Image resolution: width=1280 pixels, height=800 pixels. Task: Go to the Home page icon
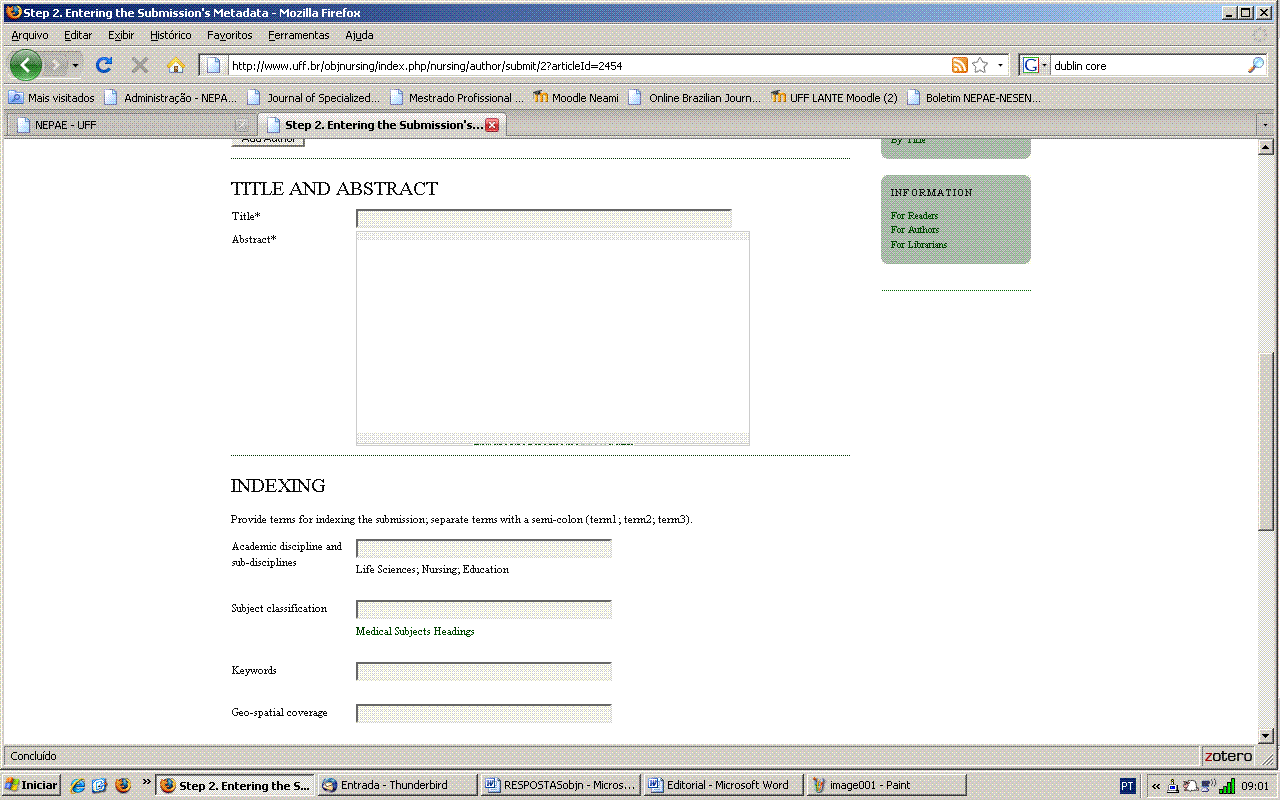pos(176,66)
